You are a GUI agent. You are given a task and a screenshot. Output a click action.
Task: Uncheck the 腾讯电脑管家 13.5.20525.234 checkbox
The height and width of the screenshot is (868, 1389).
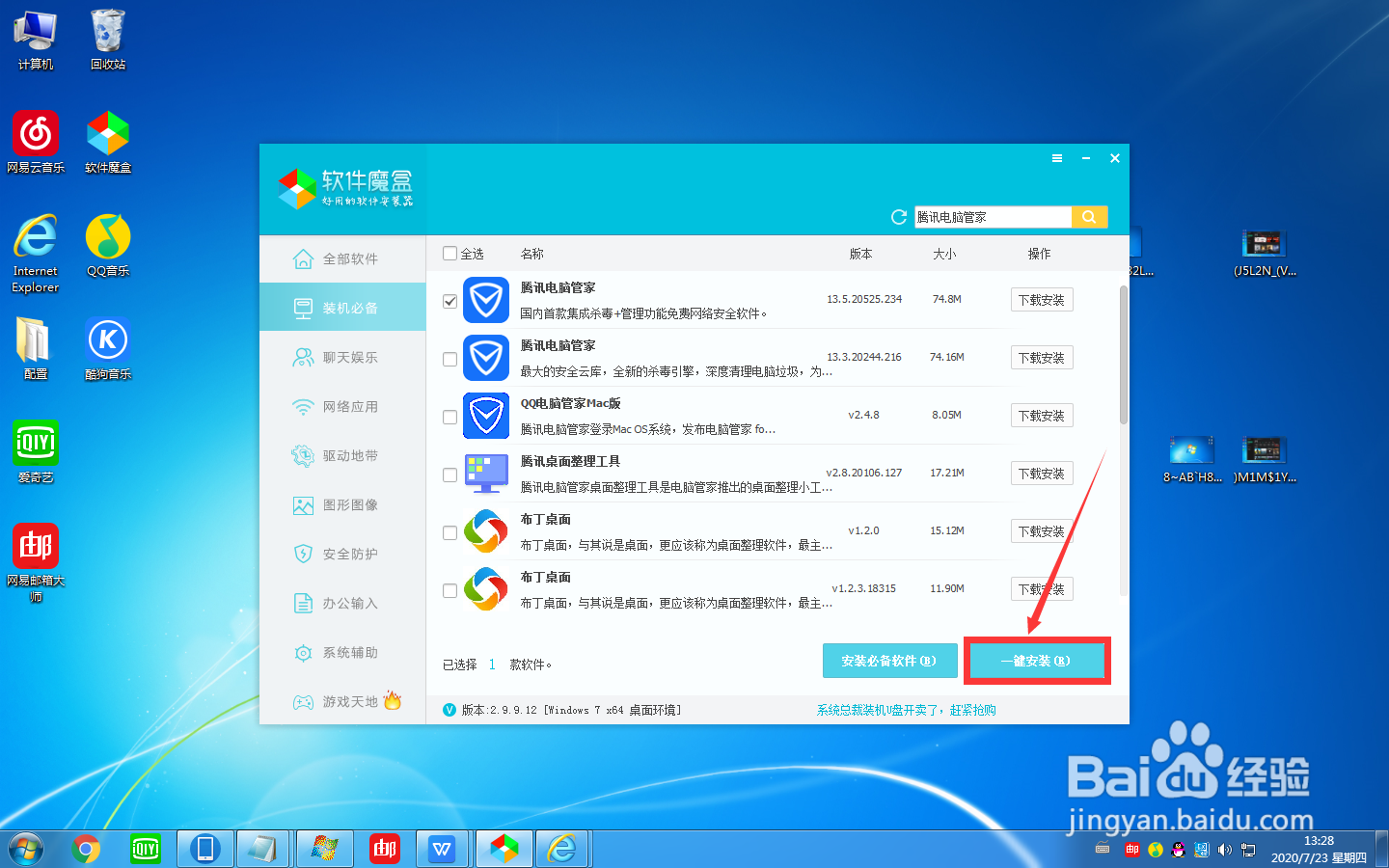point(449,301)
